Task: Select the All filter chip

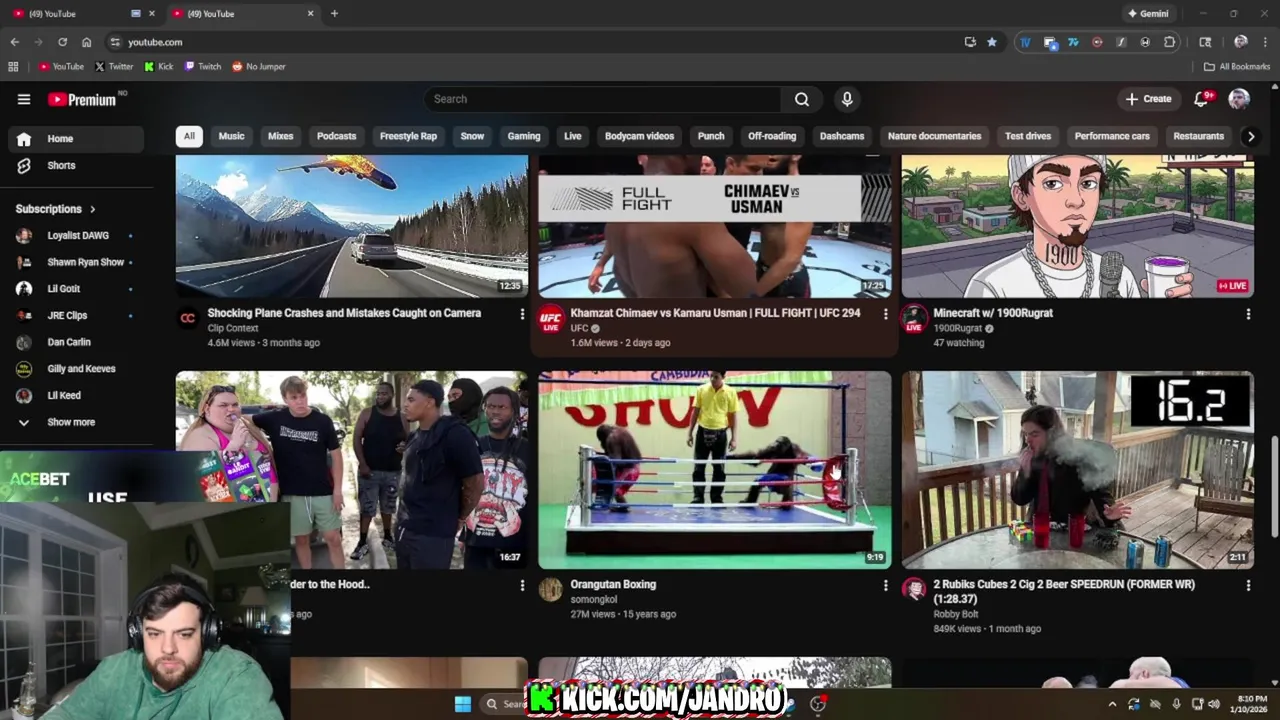Action: tap(189, 136)
